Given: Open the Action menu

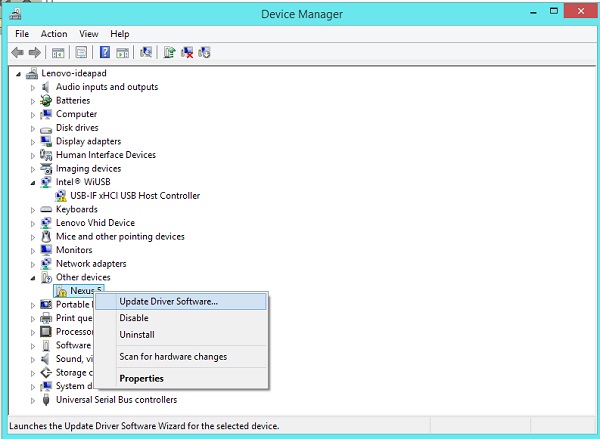Looking at the screenshot, I should pos(54,34).
